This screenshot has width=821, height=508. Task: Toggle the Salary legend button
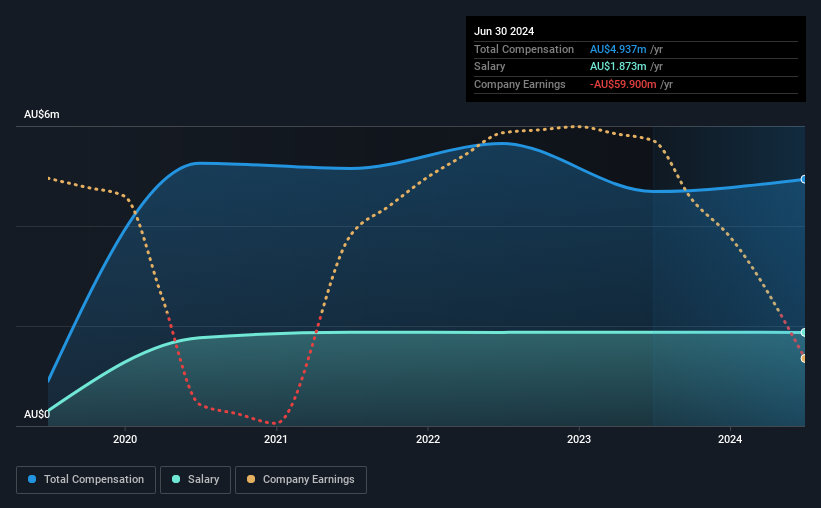click(x=195, y=480)
